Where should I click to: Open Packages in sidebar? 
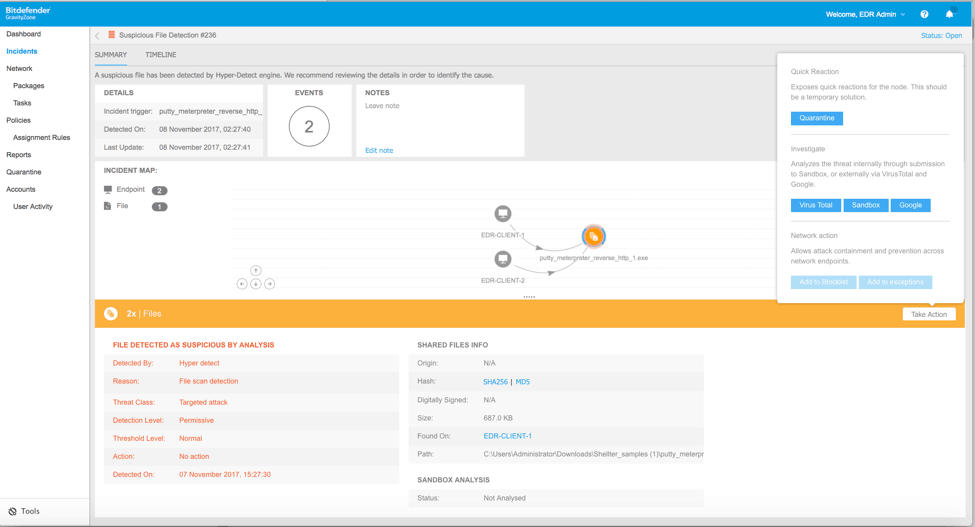point(29,86)
